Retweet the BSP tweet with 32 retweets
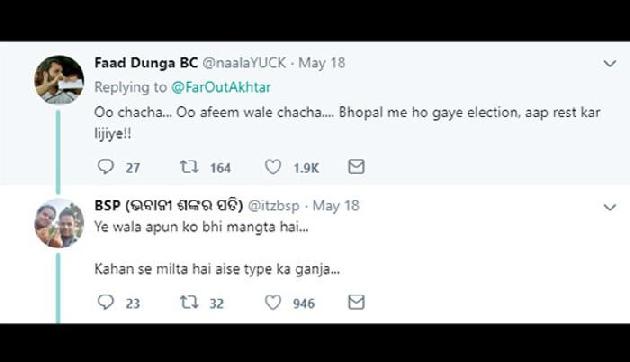The height and width of the screenshot is (362, 630). point(189,302)
